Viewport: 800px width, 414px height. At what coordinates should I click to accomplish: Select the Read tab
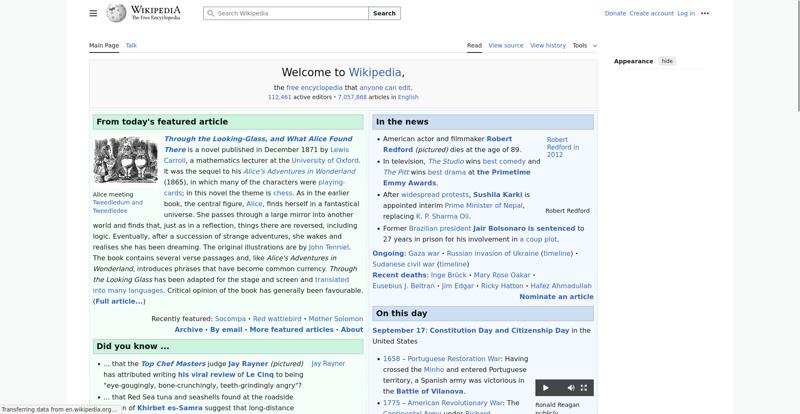474,45
